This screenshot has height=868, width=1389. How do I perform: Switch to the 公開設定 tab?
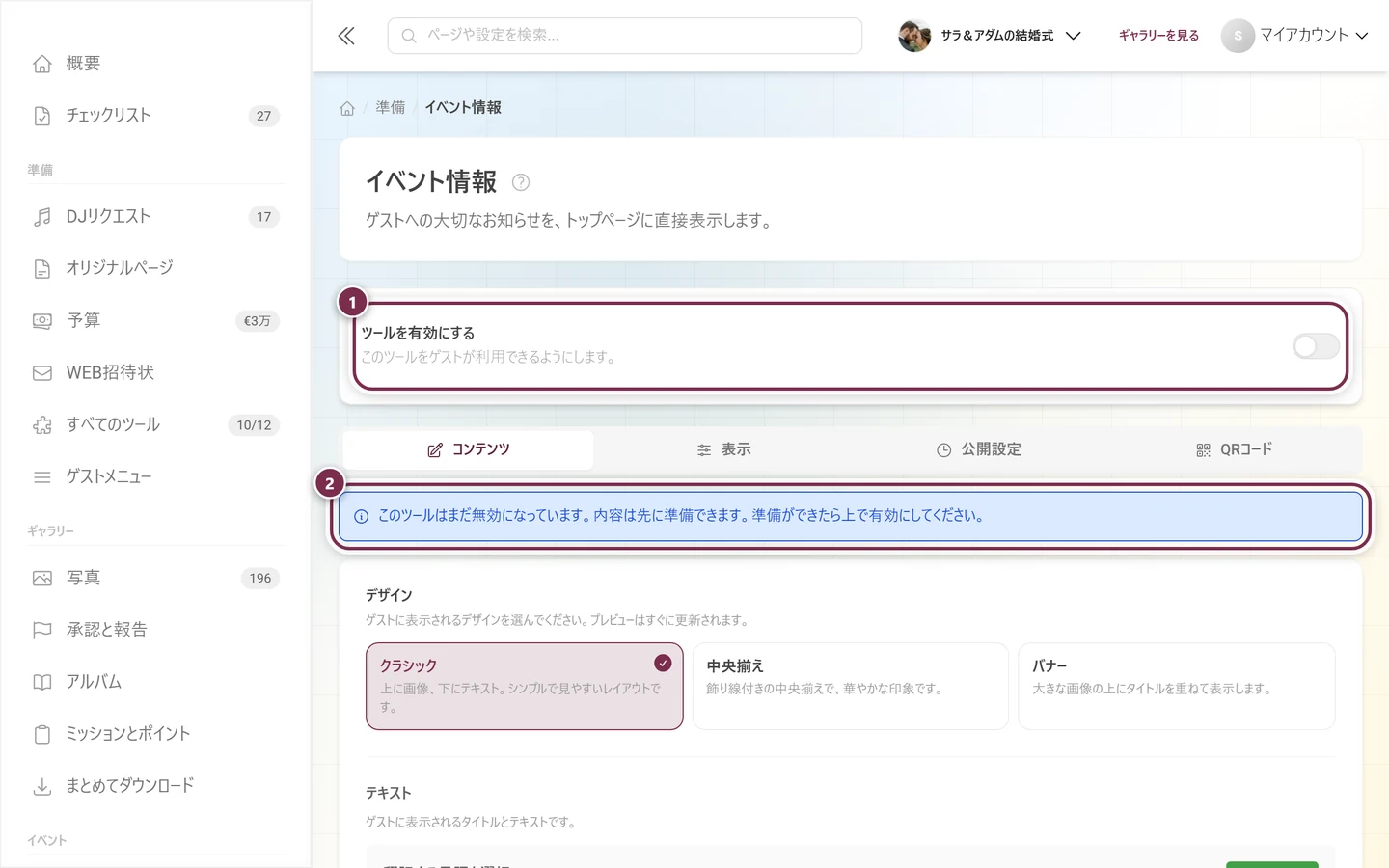coord(978,450)
